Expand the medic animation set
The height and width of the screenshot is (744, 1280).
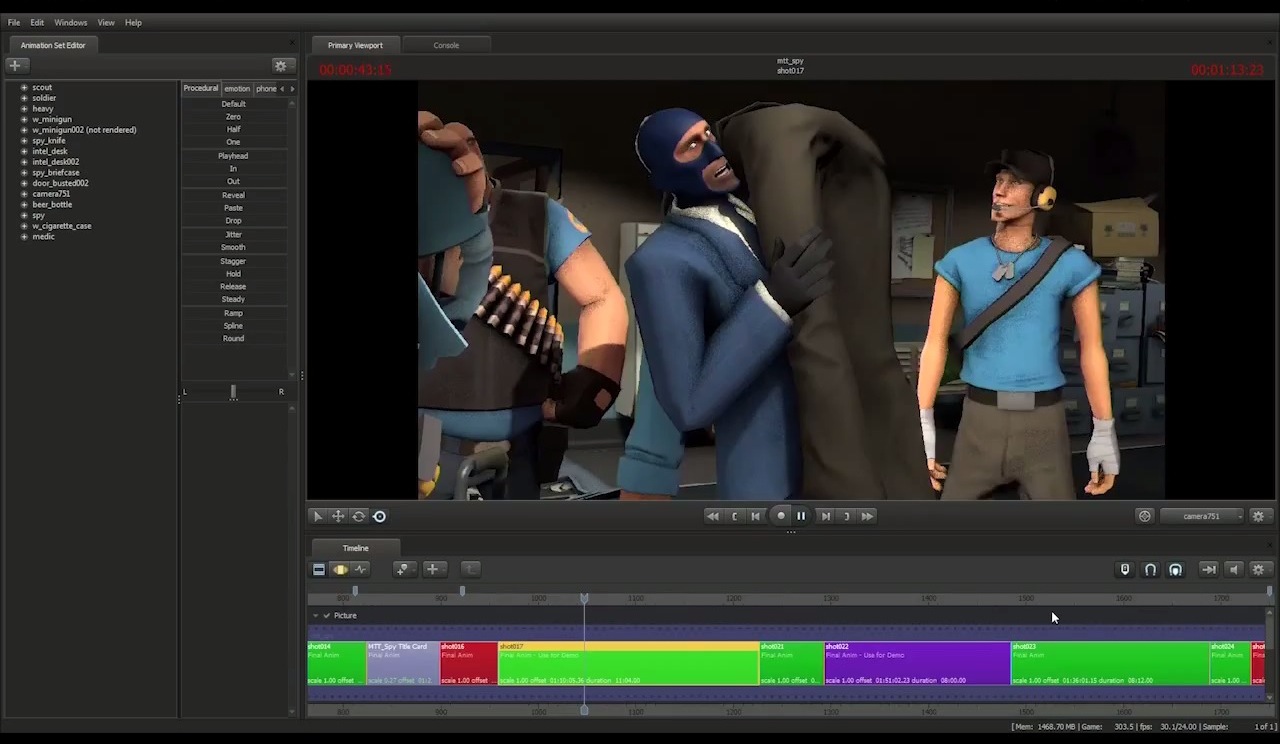coord(23,236)
